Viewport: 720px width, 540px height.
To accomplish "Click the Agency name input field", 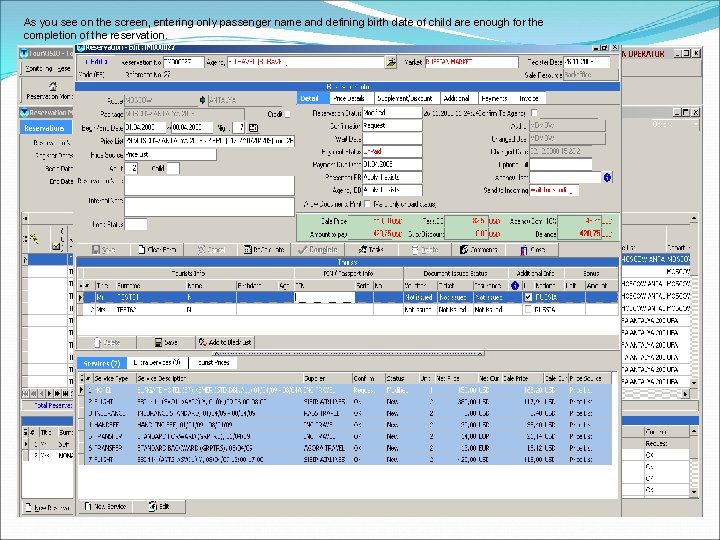I will [306, 62].
